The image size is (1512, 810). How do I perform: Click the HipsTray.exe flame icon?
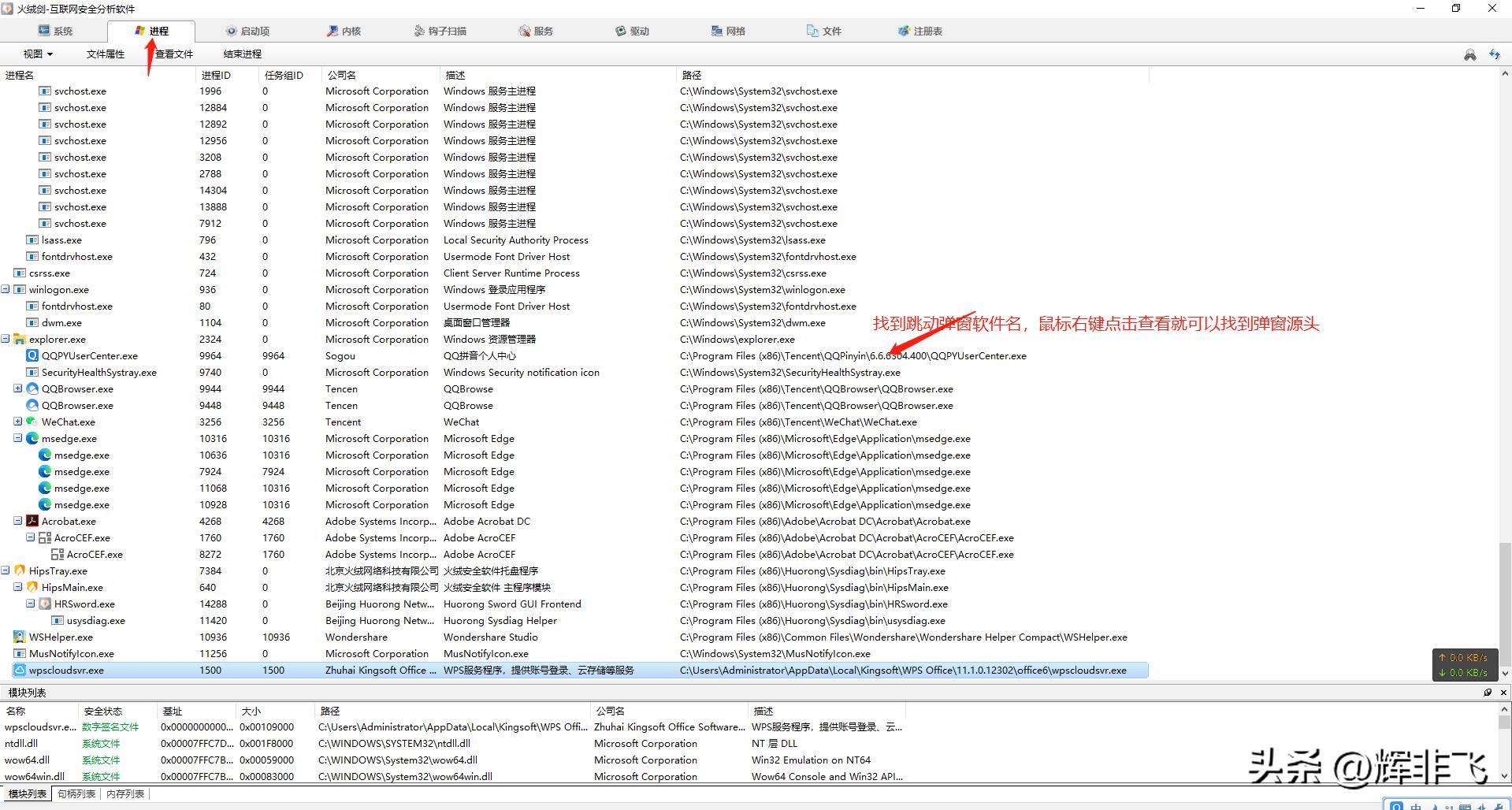pyautogui.click(x=20, y=571)
